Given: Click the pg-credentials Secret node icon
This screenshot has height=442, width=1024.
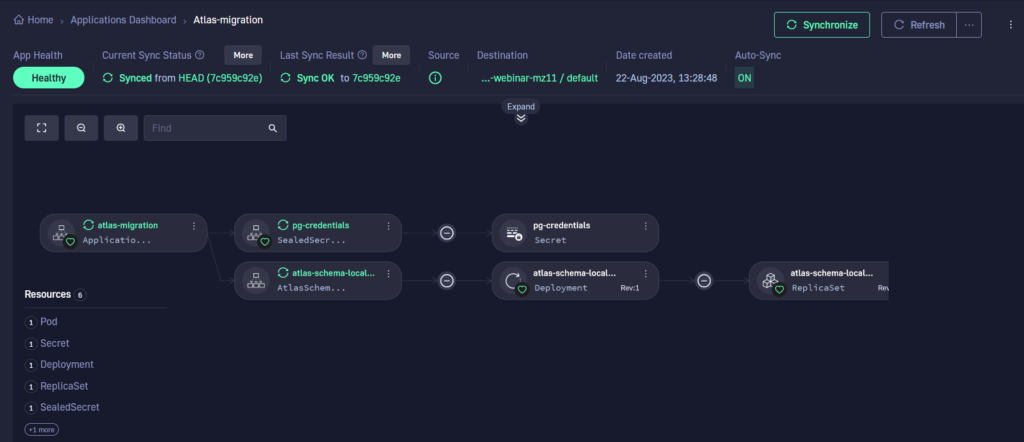Looking at the screenshot, I should (x=513, y=233).
